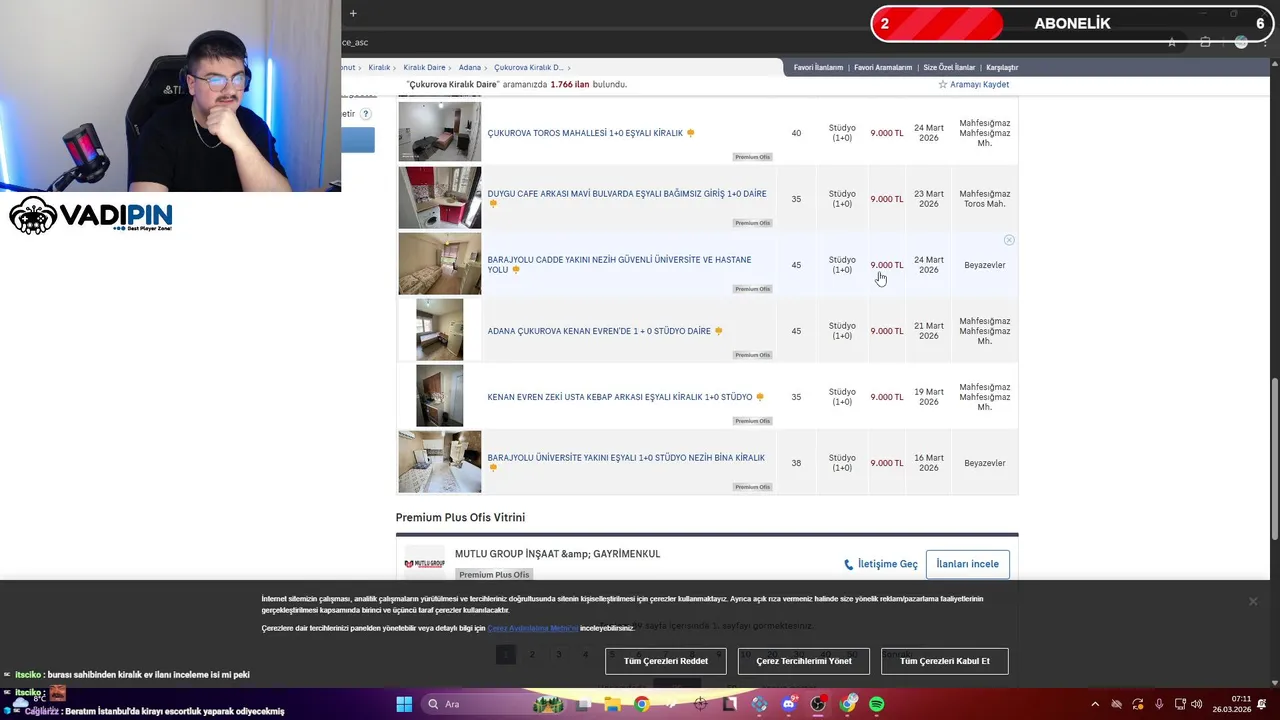The image size is (1280, 720).
Task: Open OBS Studio from taskbar
Action: 818,704
